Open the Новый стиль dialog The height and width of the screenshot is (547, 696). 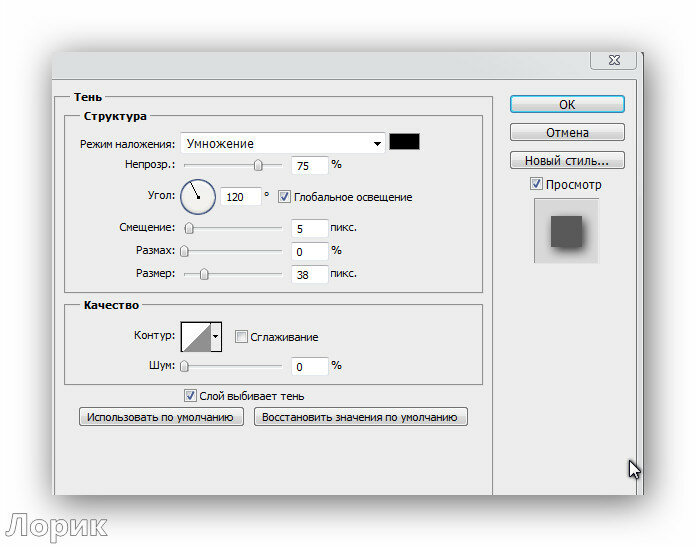click(x=567, y=160)
